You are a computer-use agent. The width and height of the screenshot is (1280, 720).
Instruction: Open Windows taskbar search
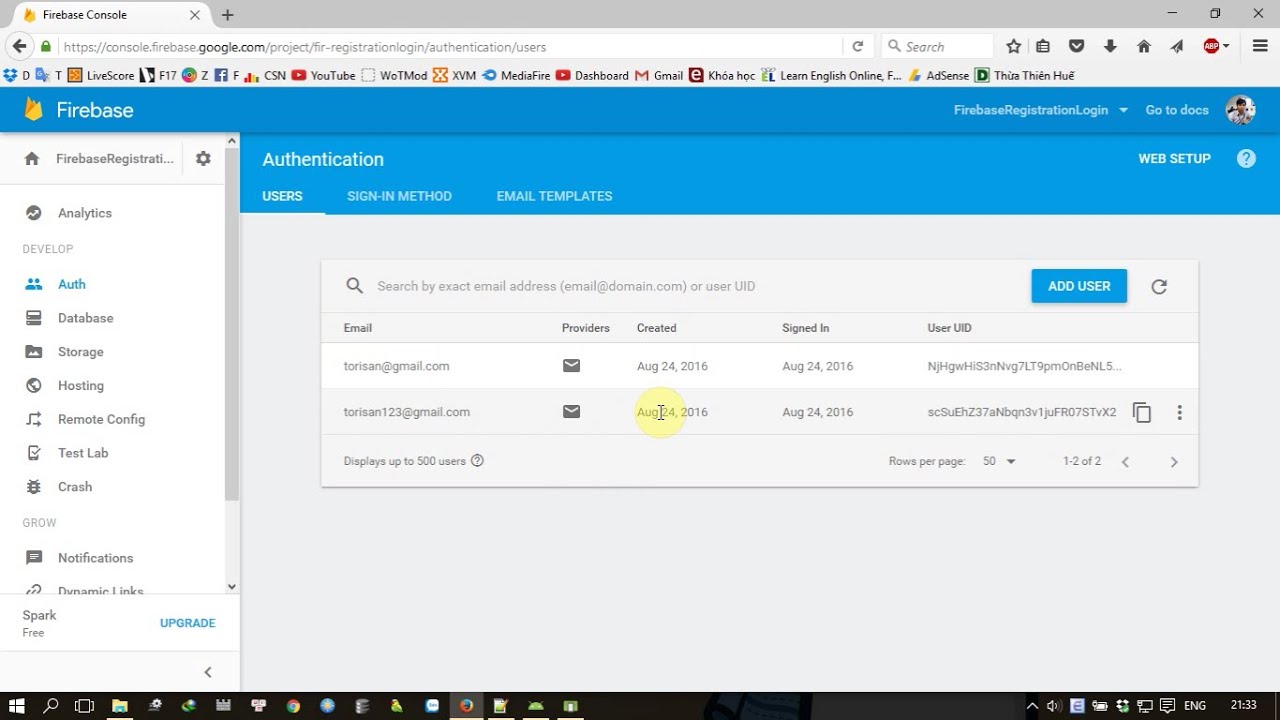coord(51,705)
